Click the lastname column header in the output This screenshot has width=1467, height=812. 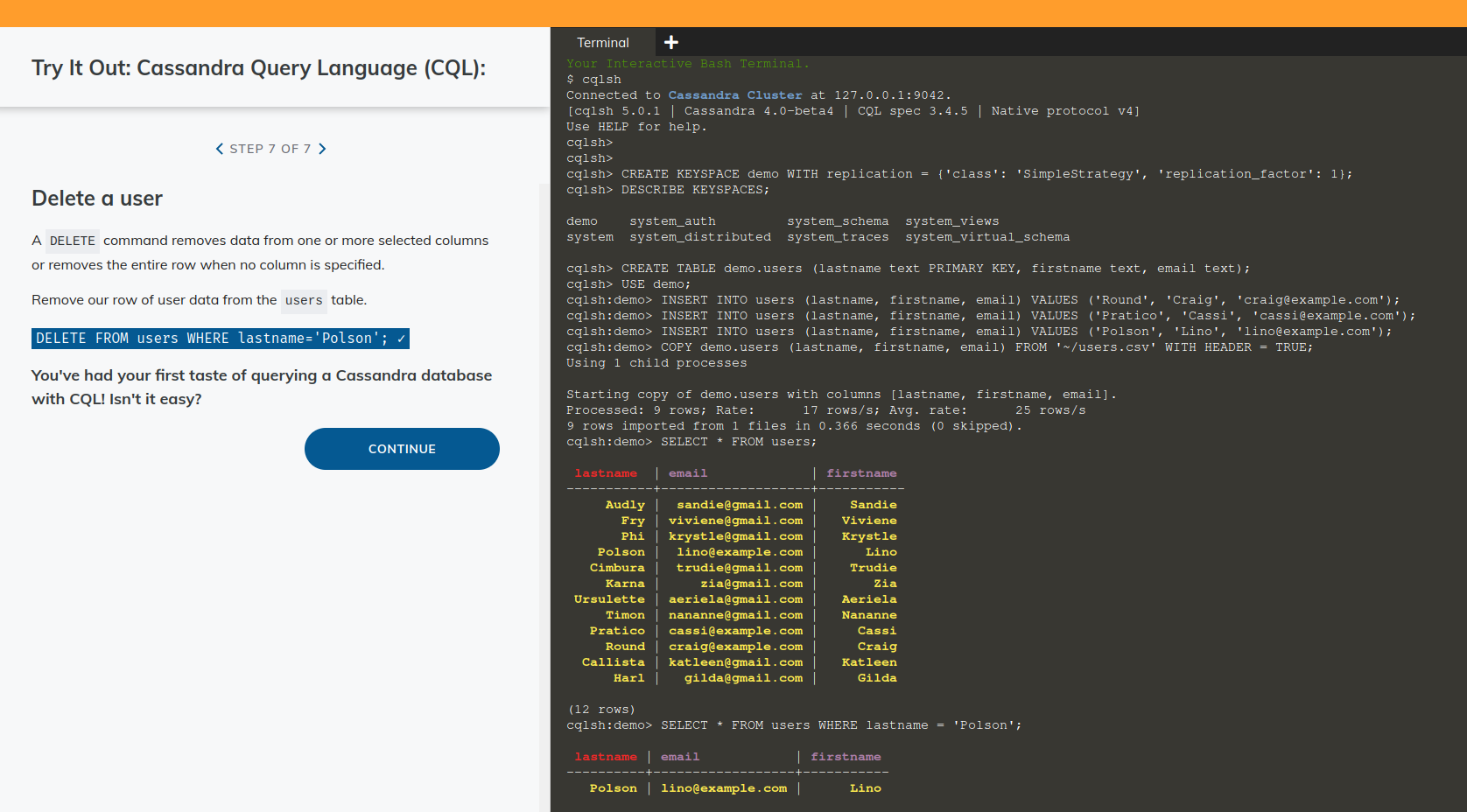click(606, 472)
